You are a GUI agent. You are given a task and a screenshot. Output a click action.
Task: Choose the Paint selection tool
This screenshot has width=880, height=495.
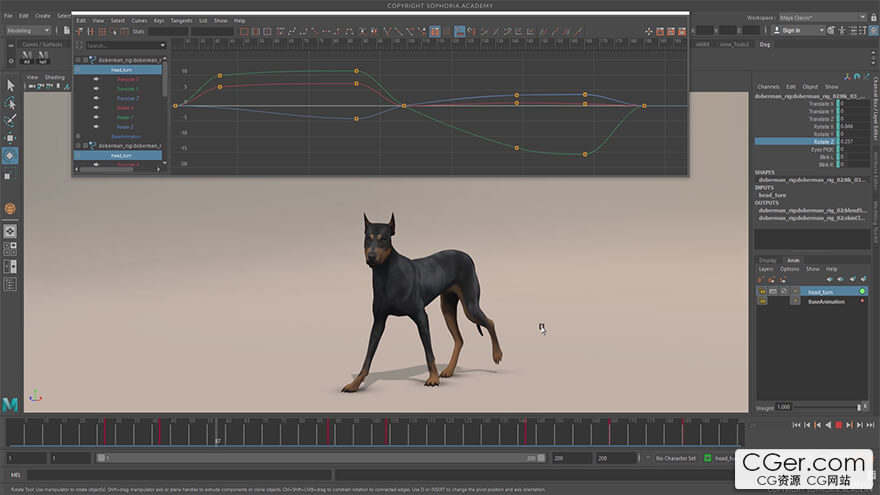[10, 121]
